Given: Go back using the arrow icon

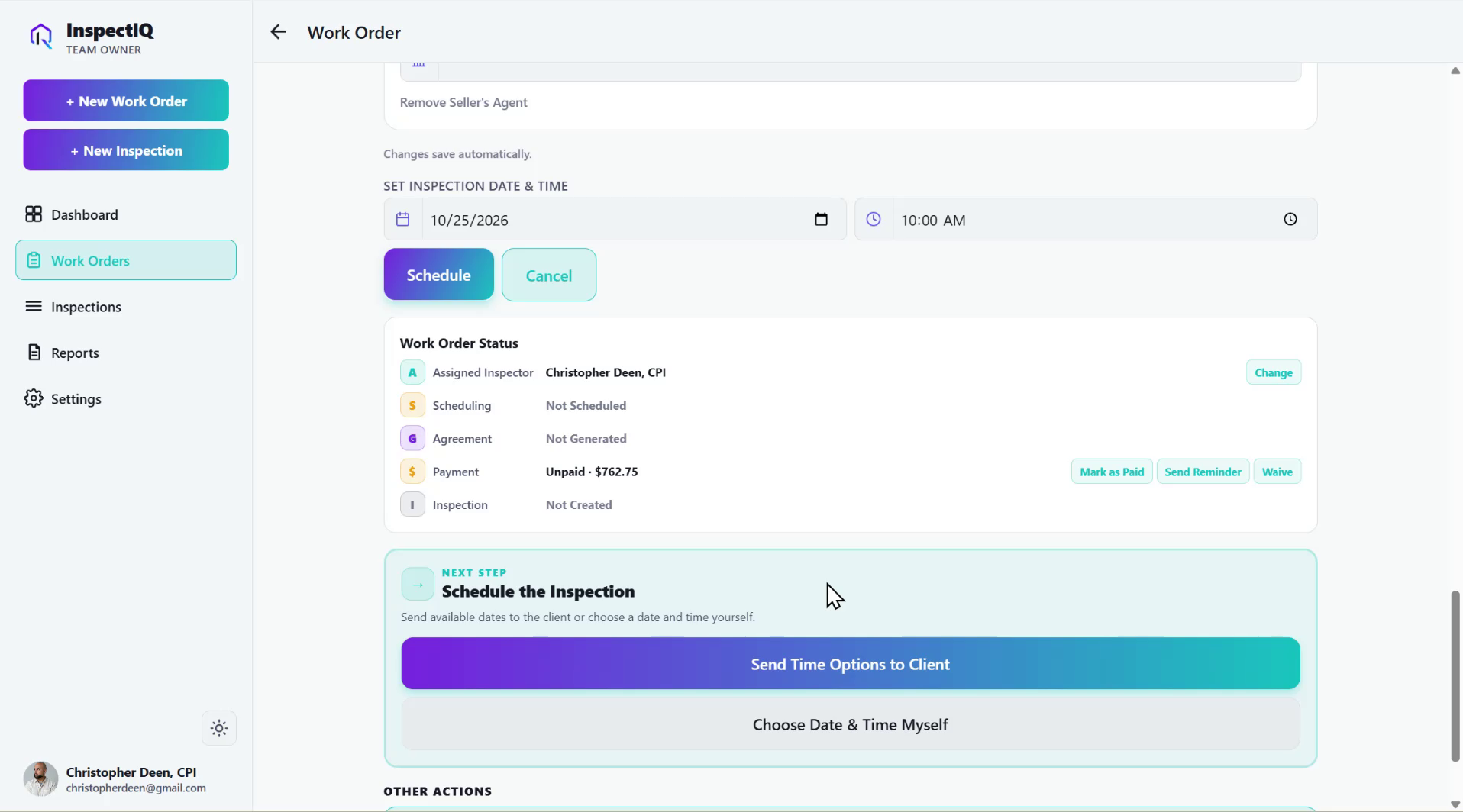Looking at the screenshot, I should point(278,32).
